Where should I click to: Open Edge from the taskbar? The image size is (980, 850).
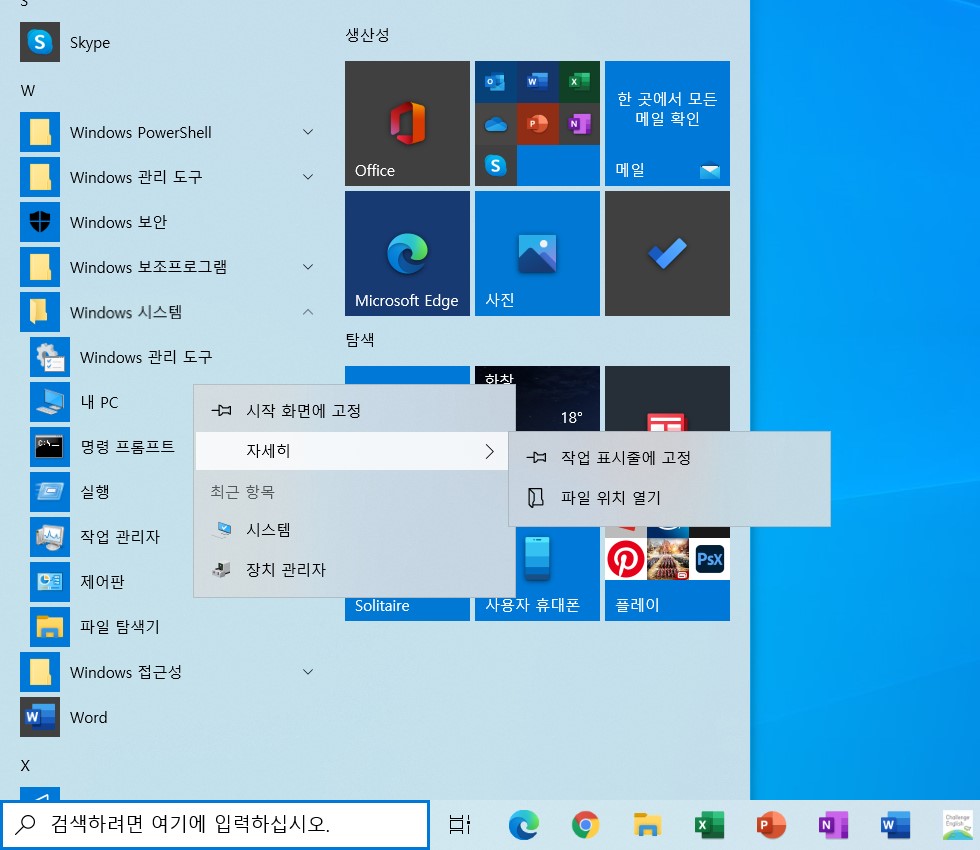(524, 825)
